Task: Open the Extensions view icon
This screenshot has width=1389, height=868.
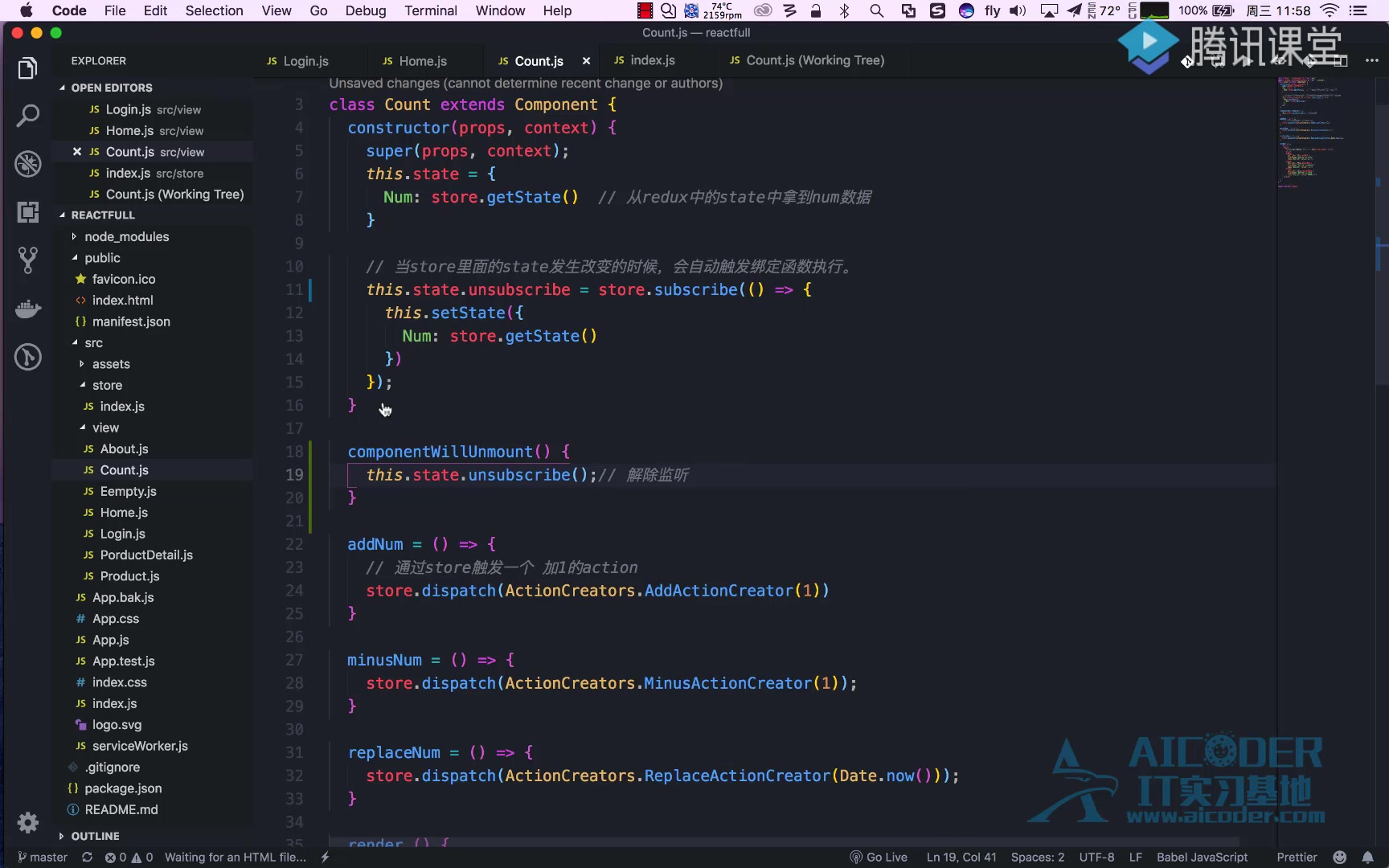Action: (x=27, y=212)
